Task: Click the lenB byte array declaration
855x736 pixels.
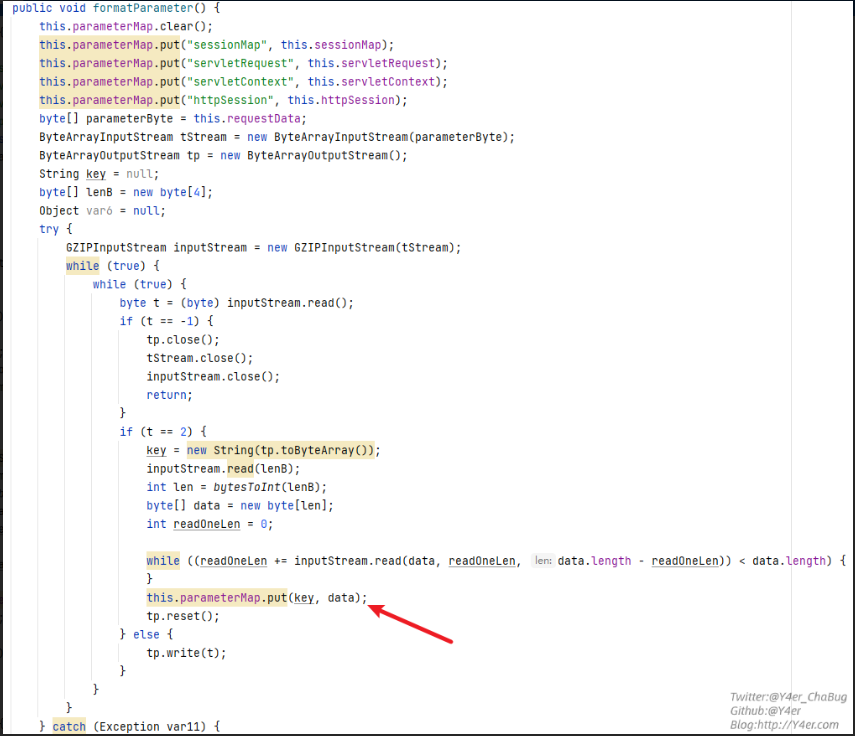Action: [126, 192]
